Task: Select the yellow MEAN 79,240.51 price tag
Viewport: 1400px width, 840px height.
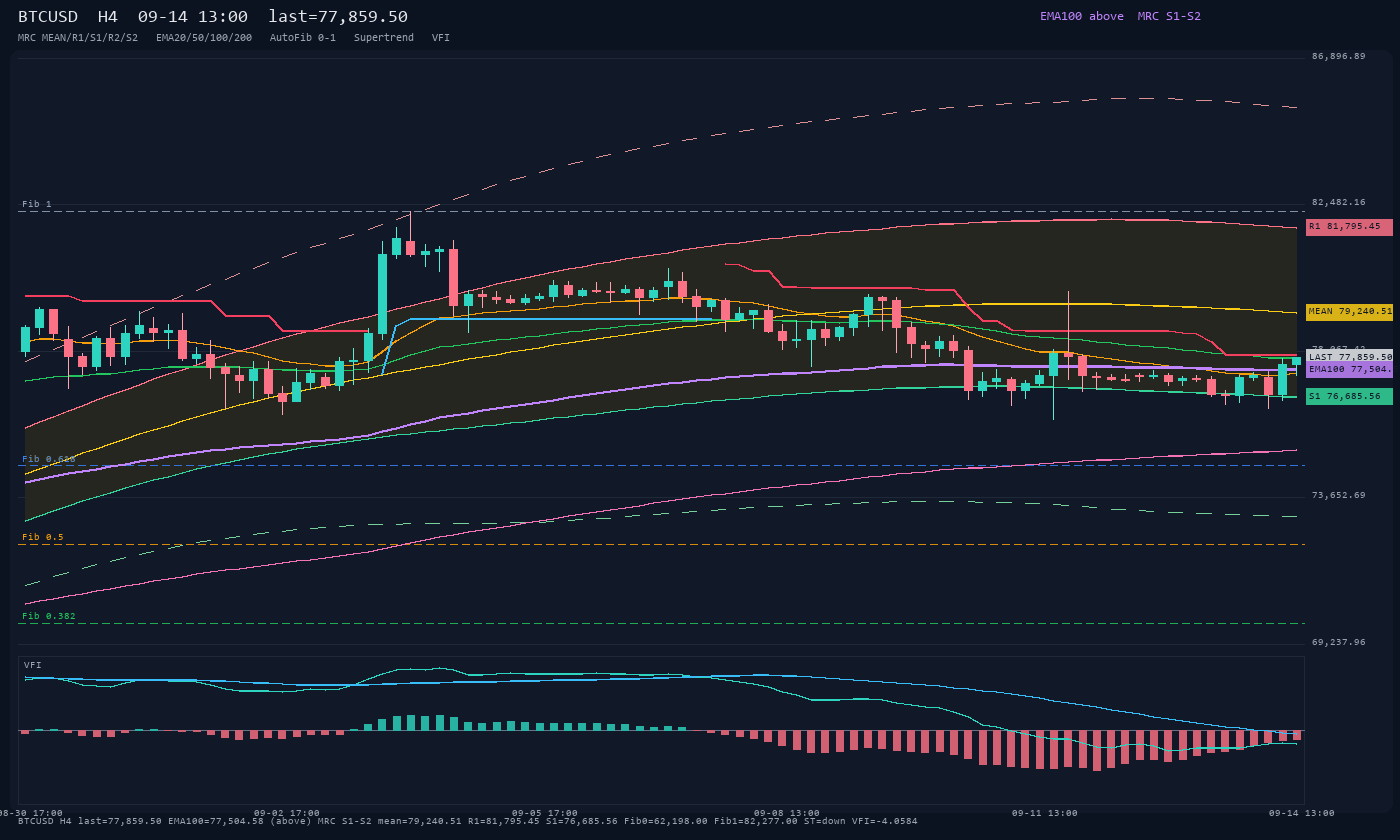Action: pos(1349,312)
